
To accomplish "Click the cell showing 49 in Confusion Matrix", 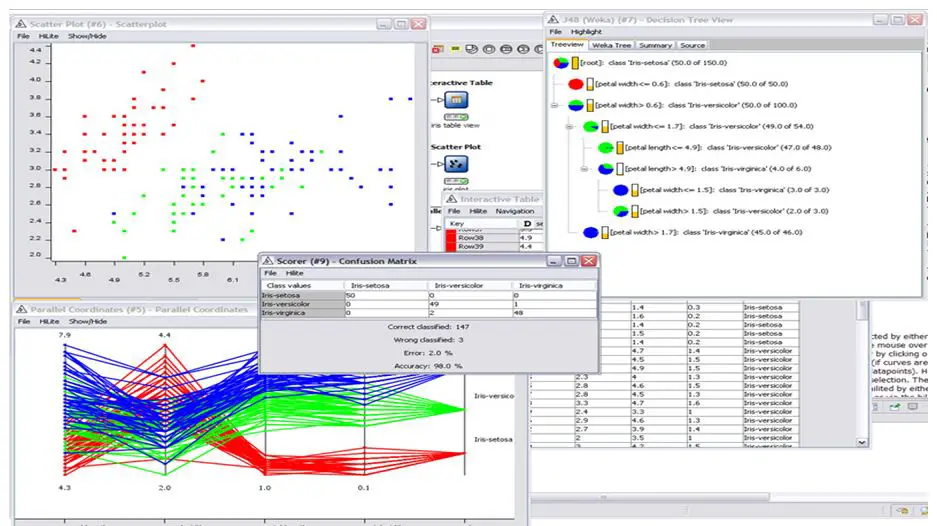I will 469,304.
